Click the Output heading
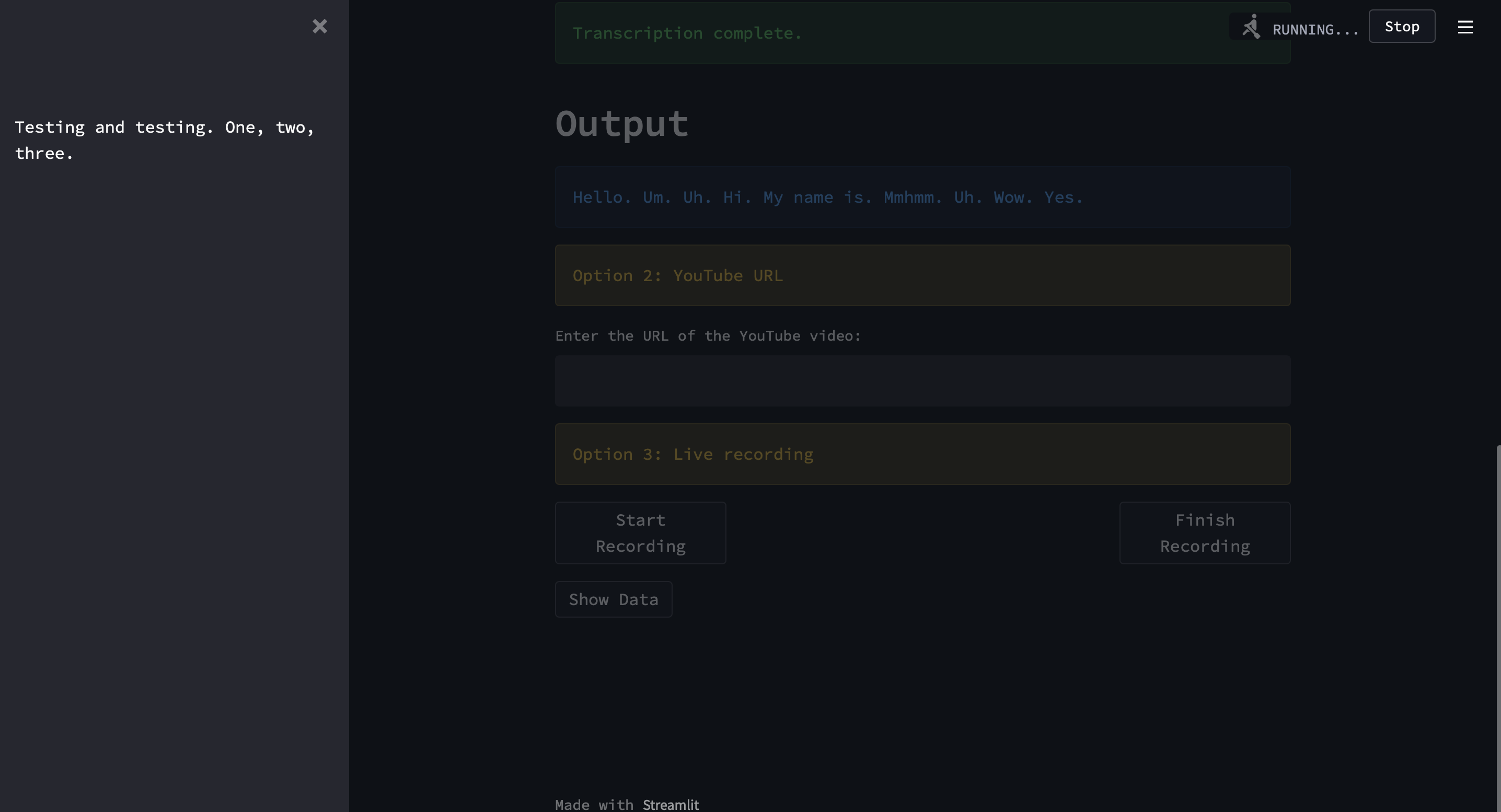This screenshot has height=812, width=1501. [x=622, y=123]
